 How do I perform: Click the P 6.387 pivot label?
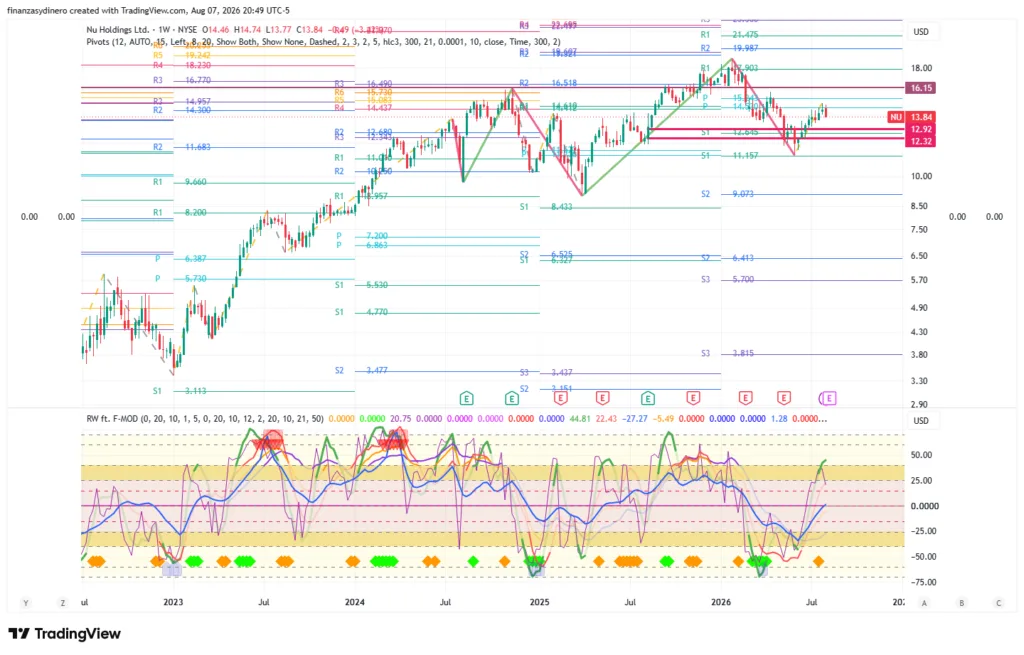tap(181, 259)
